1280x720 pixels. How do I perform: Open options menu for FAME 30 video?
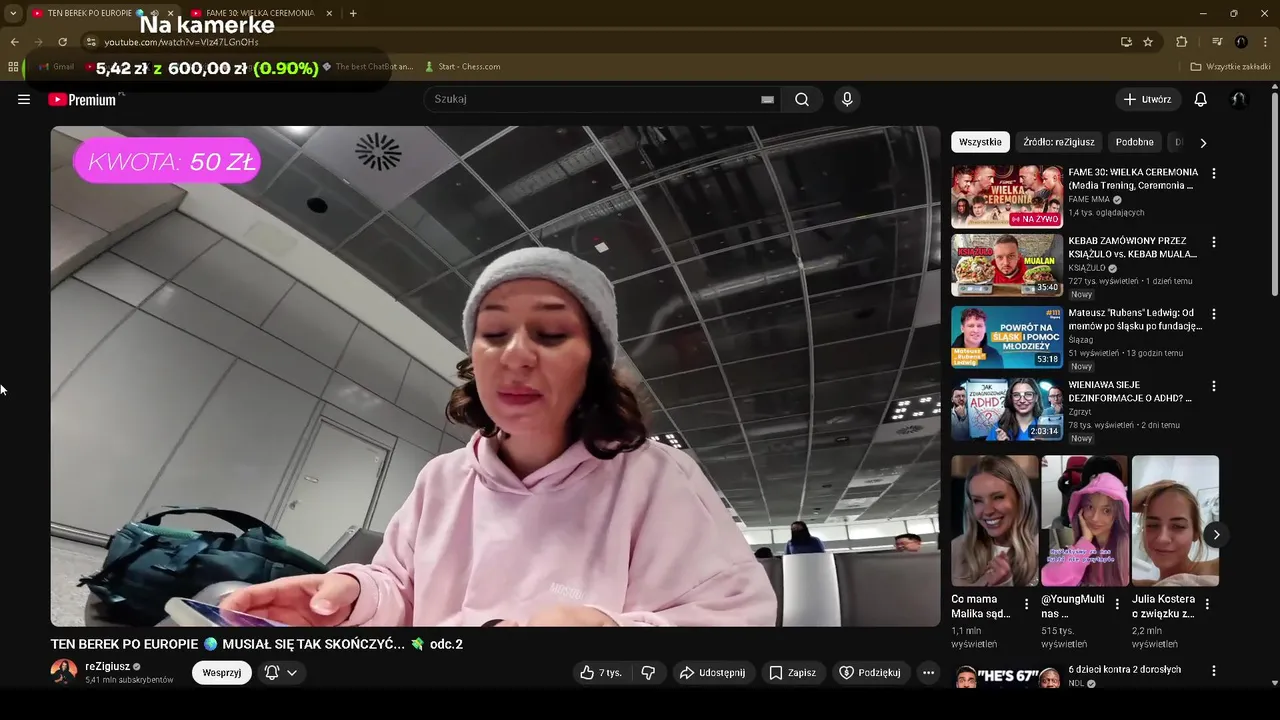point(1214,173)
